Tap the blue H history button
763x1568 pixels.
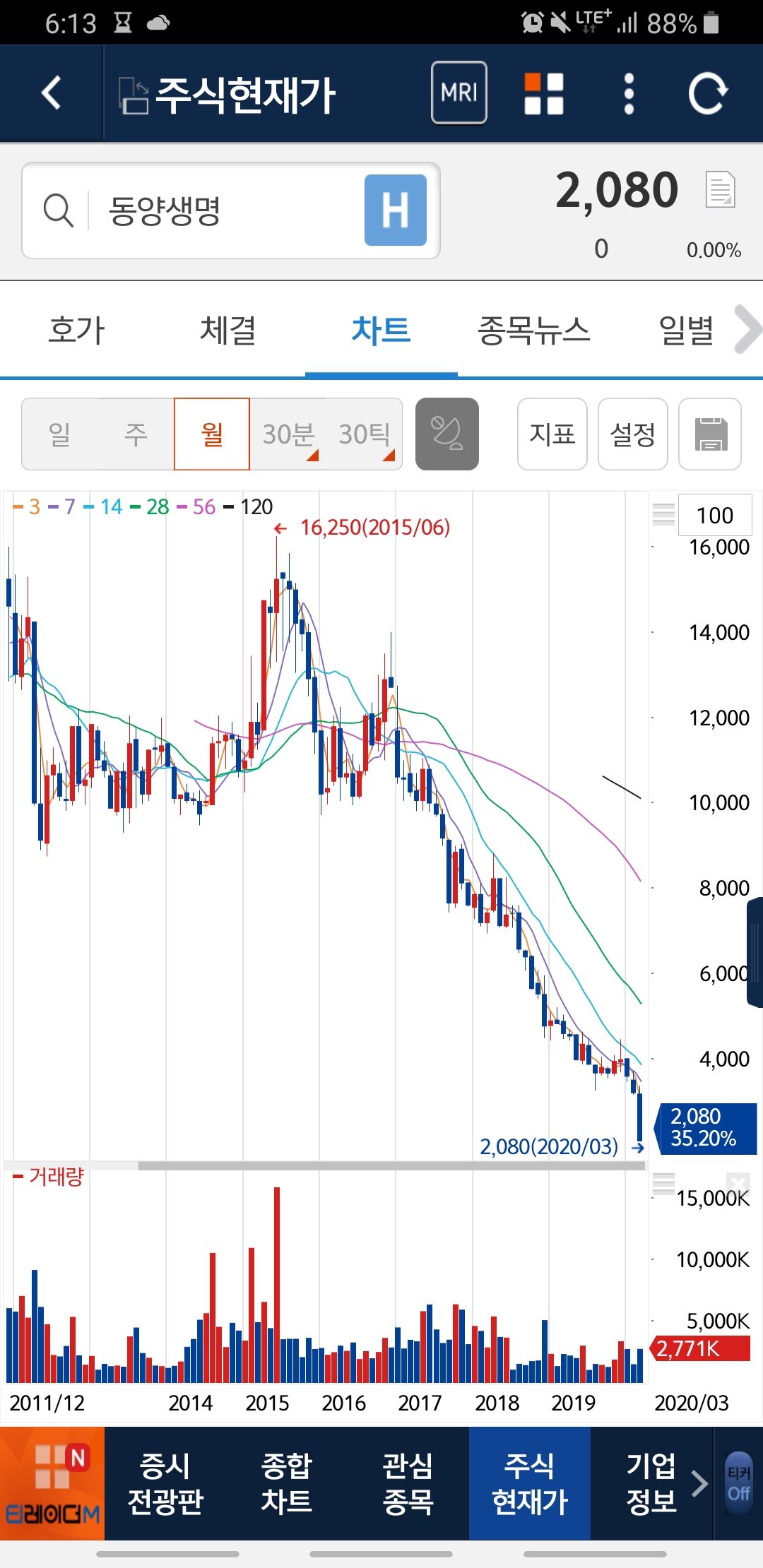(396, 210)
